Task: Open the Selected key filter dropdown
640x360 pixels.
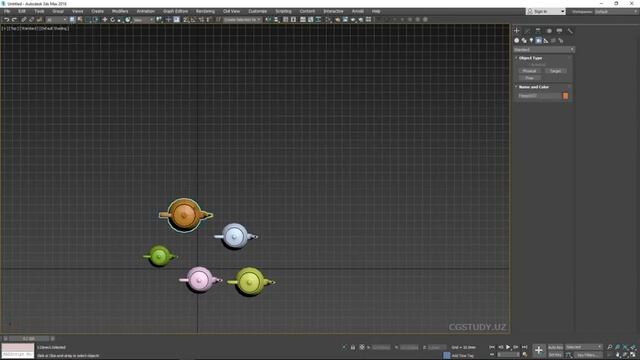Action: pos(584,347)
